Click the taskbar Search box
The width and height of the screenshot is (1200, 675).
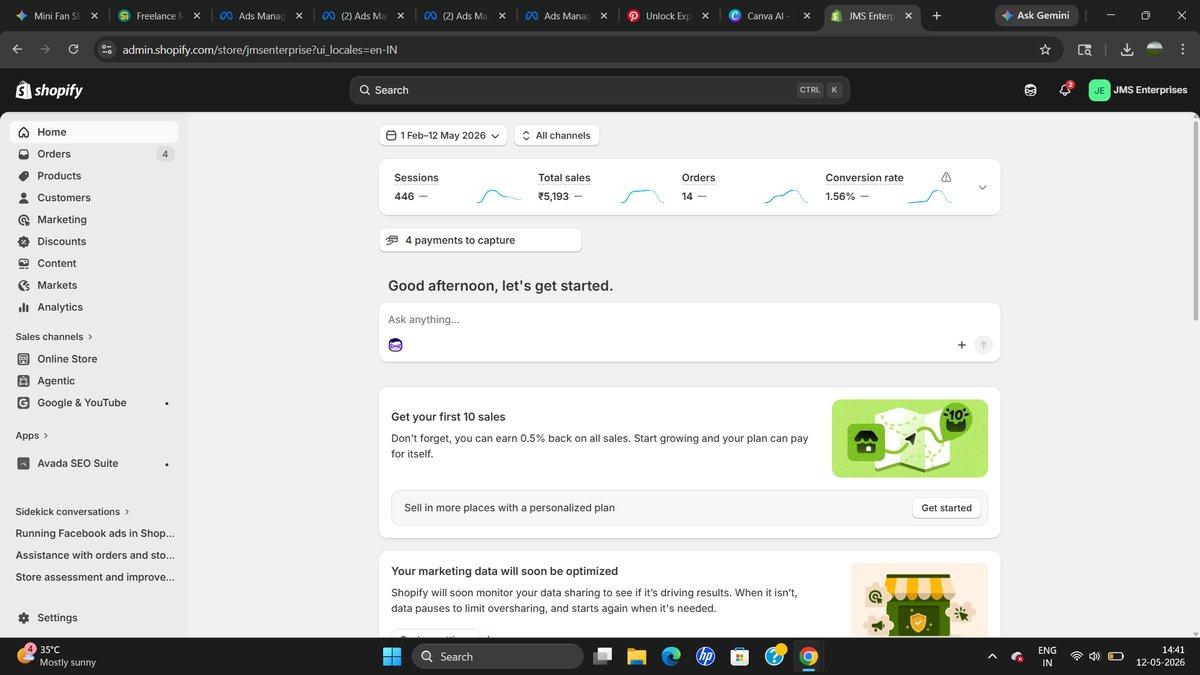pyautogui.click(x=497, y=656)
